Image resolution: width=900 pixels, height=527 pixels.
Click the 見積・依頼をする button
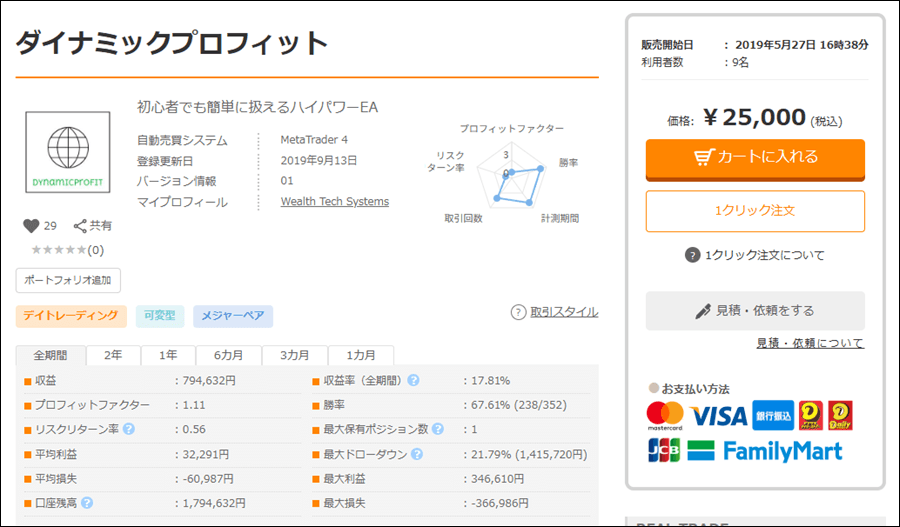pyautogui.click(x=755, y=311)
